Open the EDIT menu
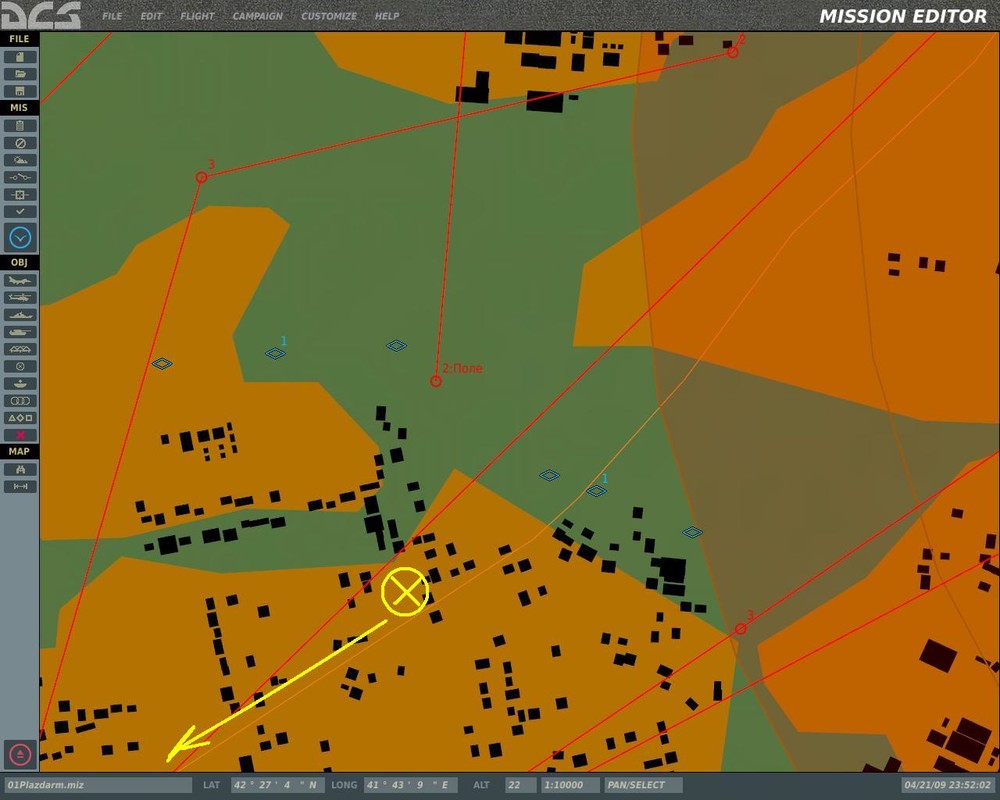1000x800 pixels. point(151,16)
